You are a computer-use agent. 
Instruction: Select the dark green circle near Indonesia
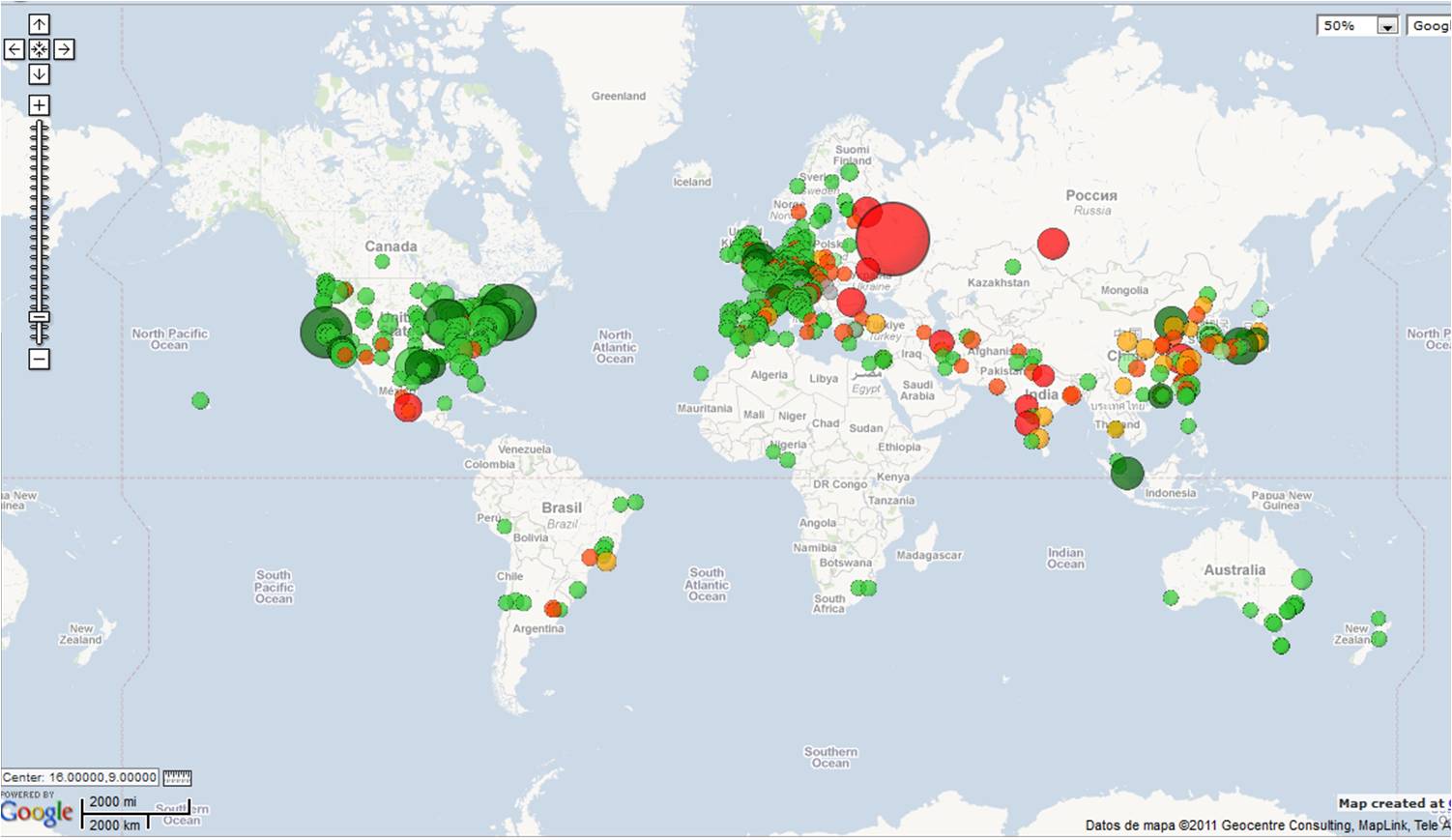point(1127,473)
